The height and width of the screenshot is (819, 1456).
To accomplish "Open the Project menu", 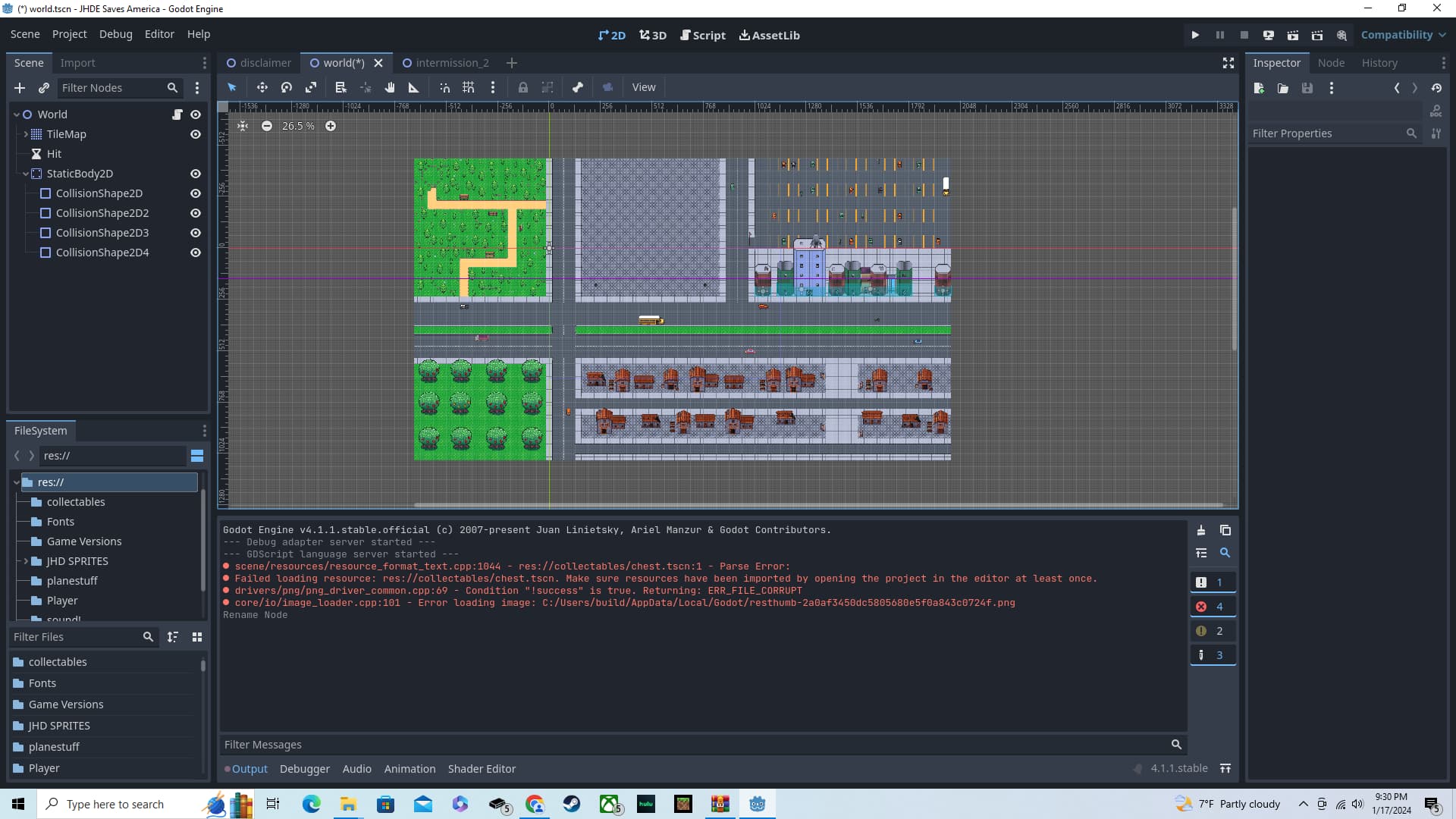I will [69, 34].
